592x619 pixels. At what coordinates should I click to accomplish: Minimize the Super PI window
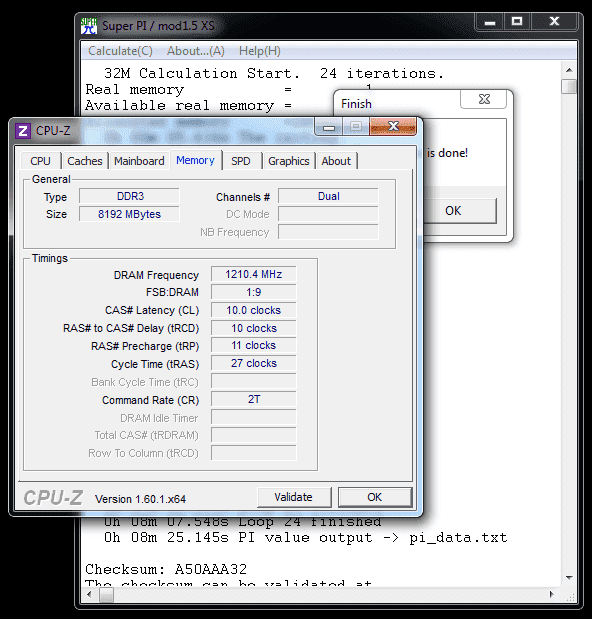tap(490, 22)
